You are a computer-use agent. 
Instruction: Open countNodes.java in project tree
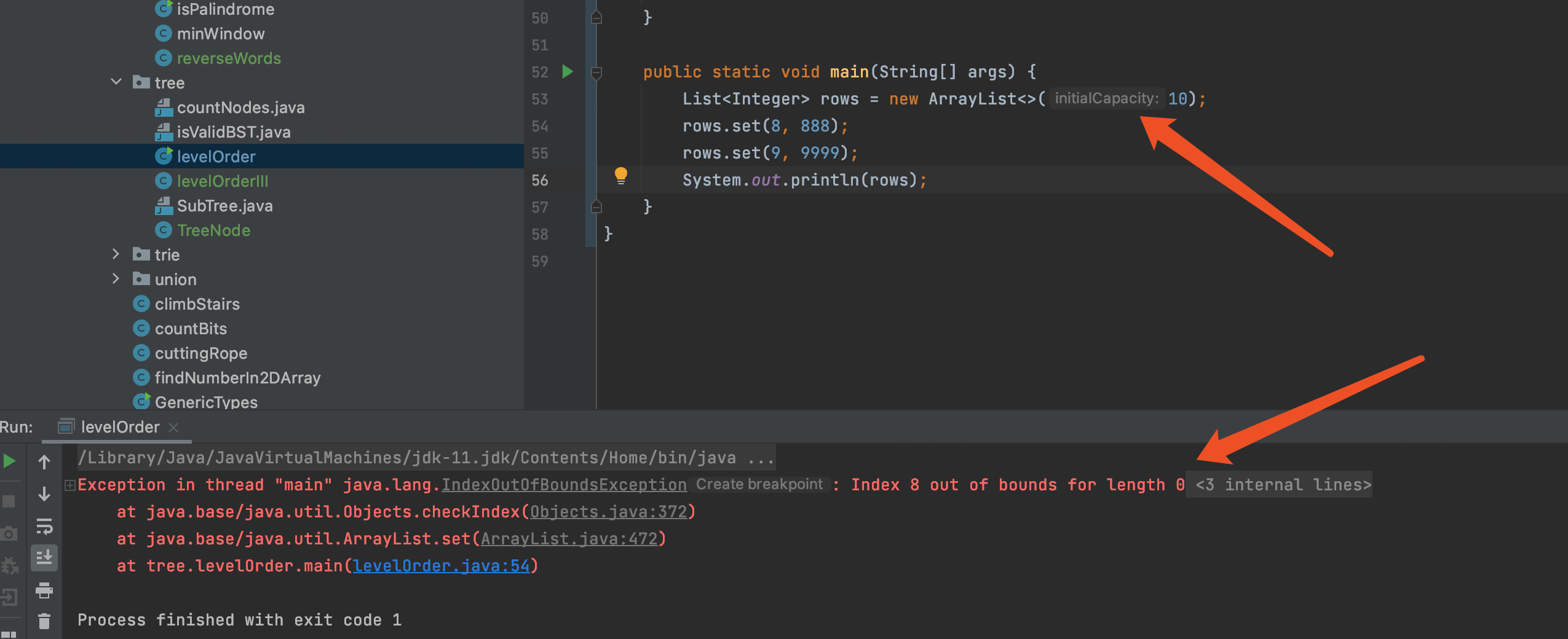240,107
